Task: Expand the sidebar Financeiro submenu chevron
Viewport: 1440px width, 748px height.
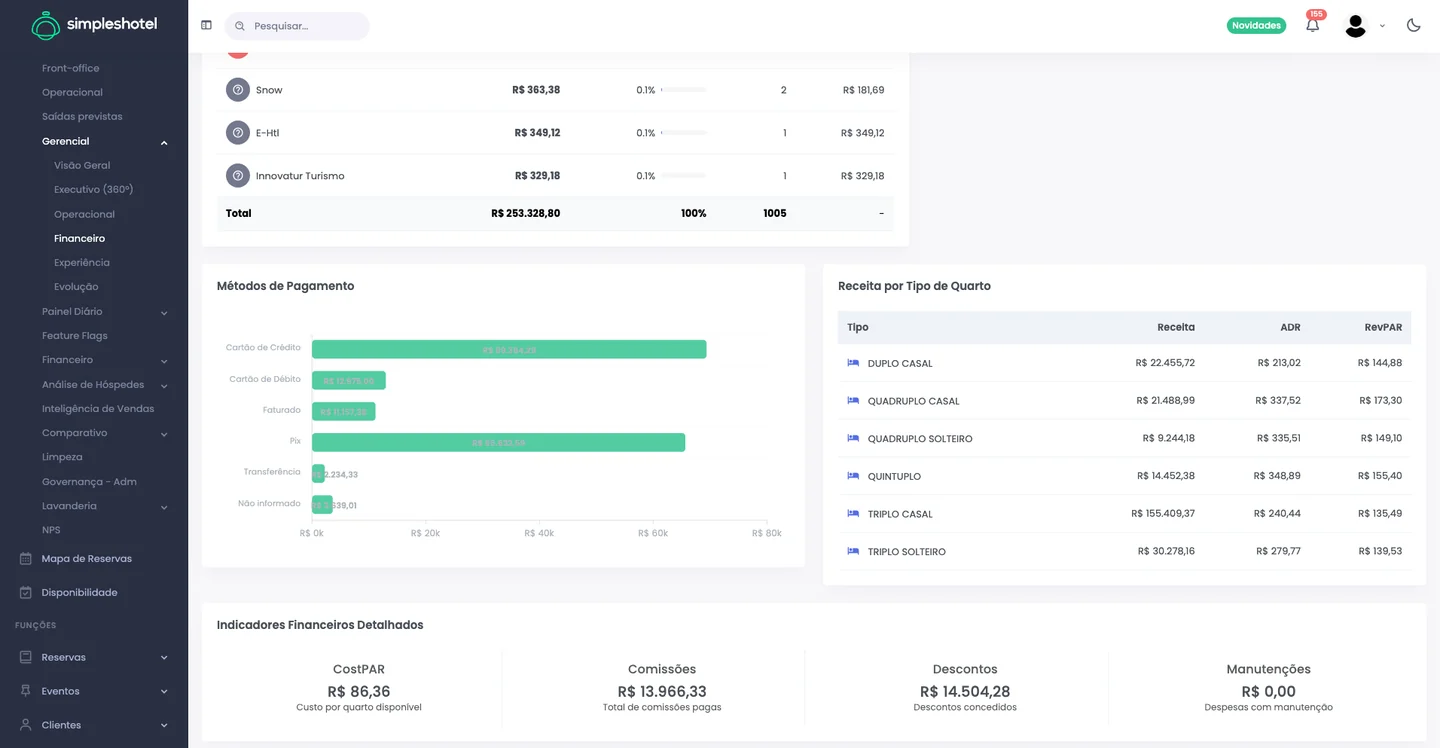Action: point(164,361)
